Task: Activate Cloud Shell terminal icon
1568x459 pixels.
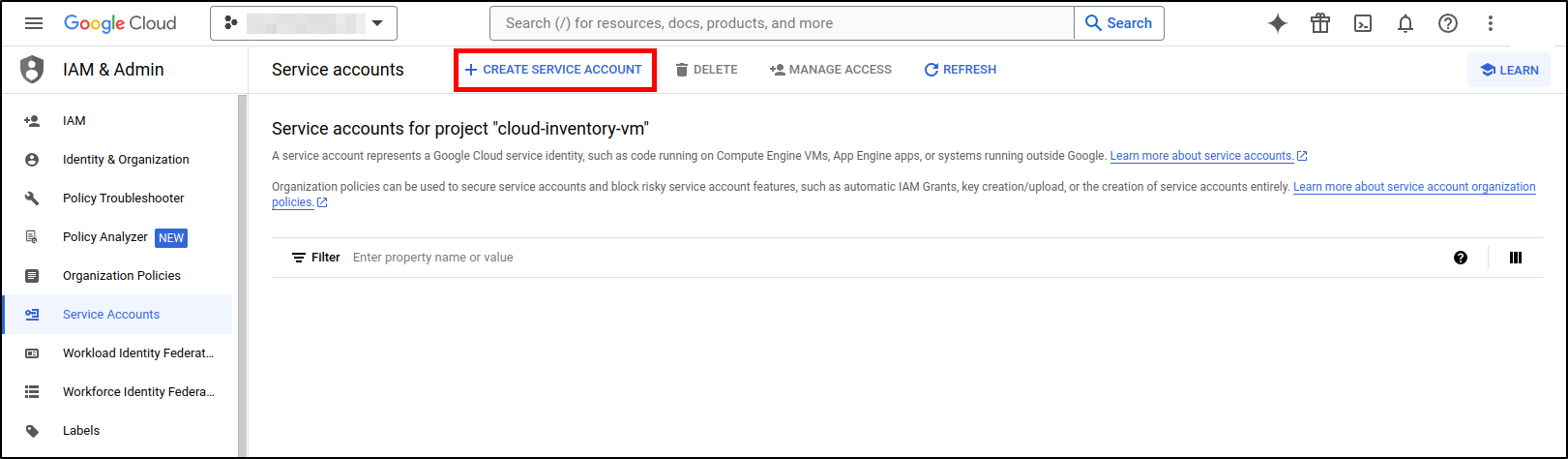Action: [1363, 24]
